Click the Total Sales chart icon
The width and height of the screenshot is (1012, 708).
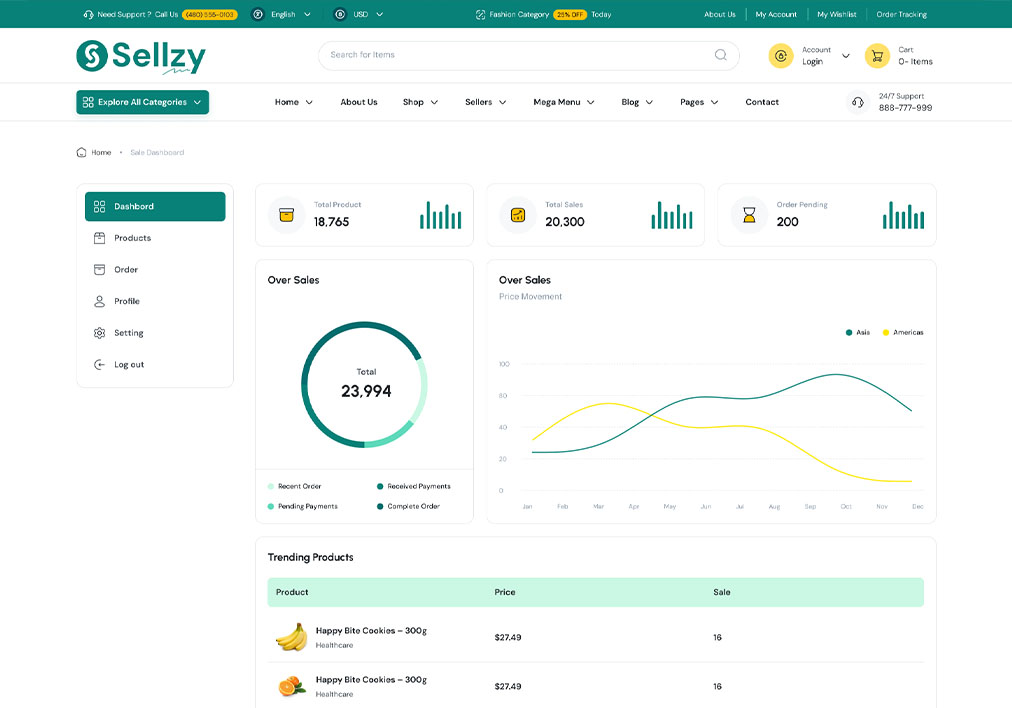(518, 215)
